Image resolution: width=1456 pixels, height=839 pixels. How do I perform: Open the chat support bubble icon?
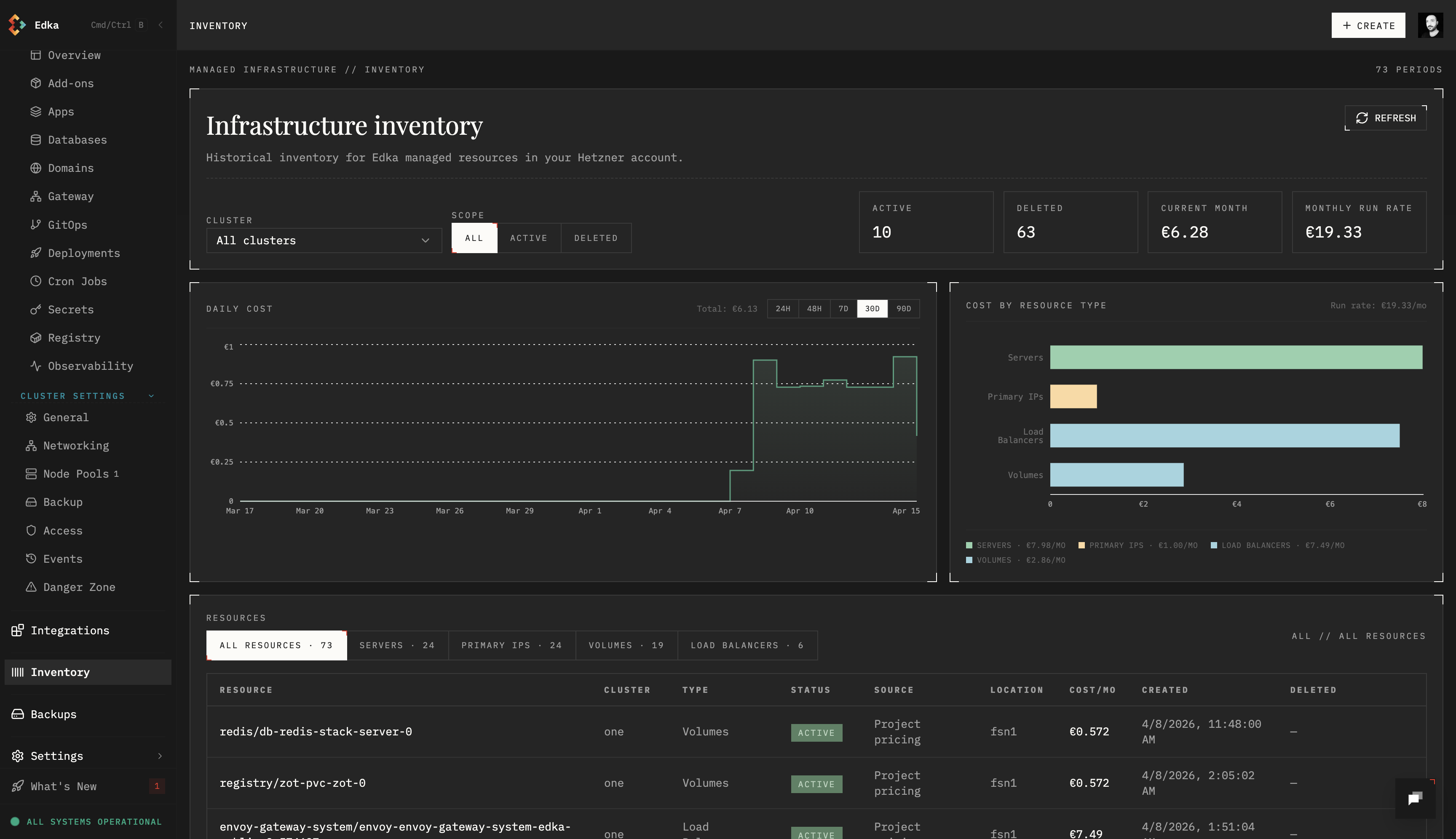click(x=1415, y=798)
